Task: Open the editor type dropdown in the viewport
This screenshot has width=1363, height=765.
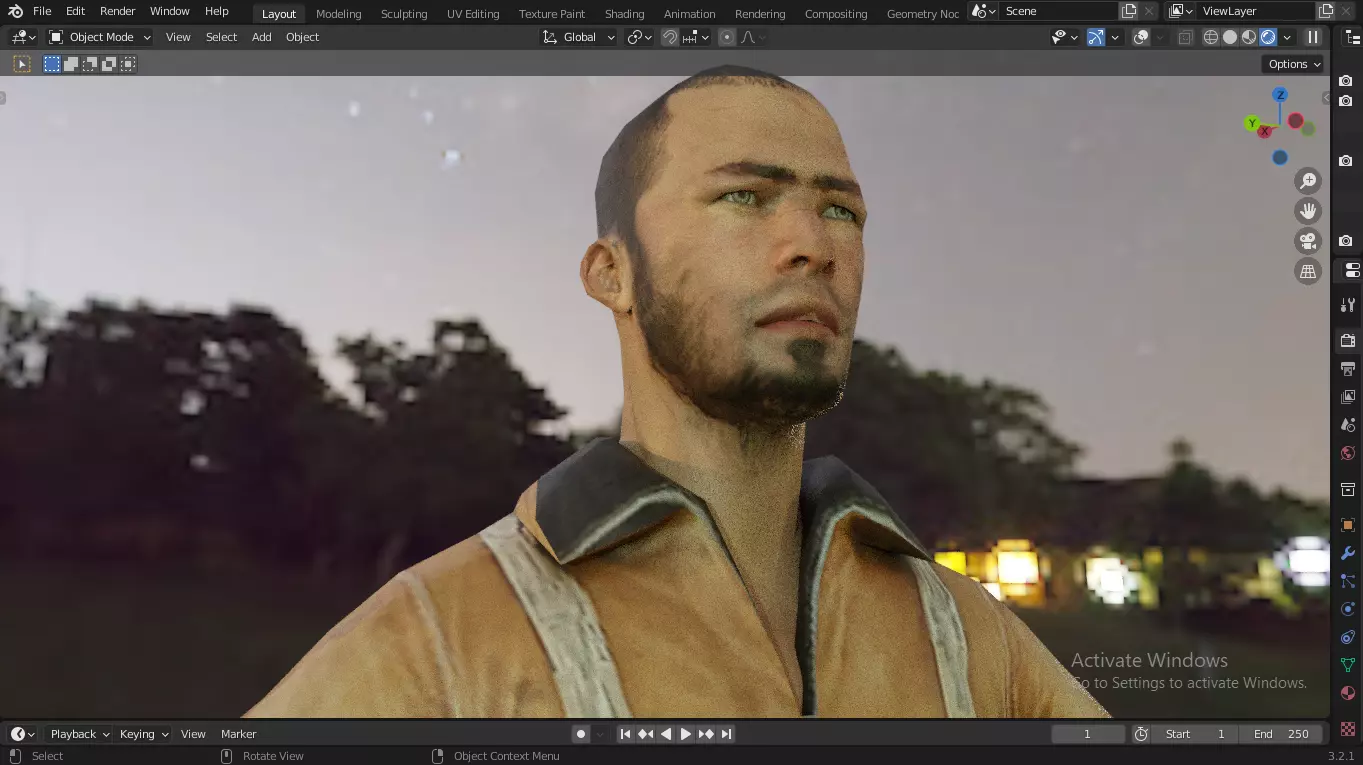Action: (x=23, y=37)
